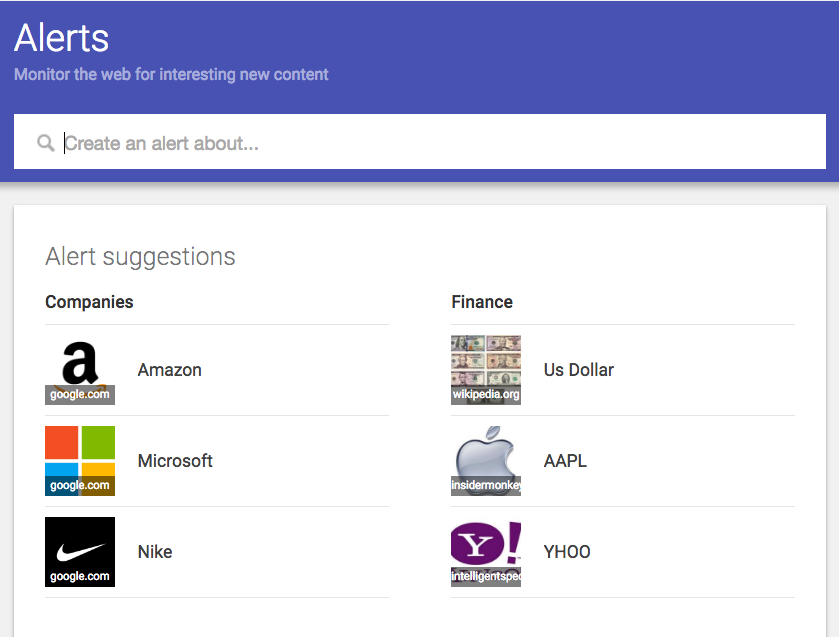Click the search magnifier icon
Viewport: 839px width, 637px height.
[x=45, y=143]
